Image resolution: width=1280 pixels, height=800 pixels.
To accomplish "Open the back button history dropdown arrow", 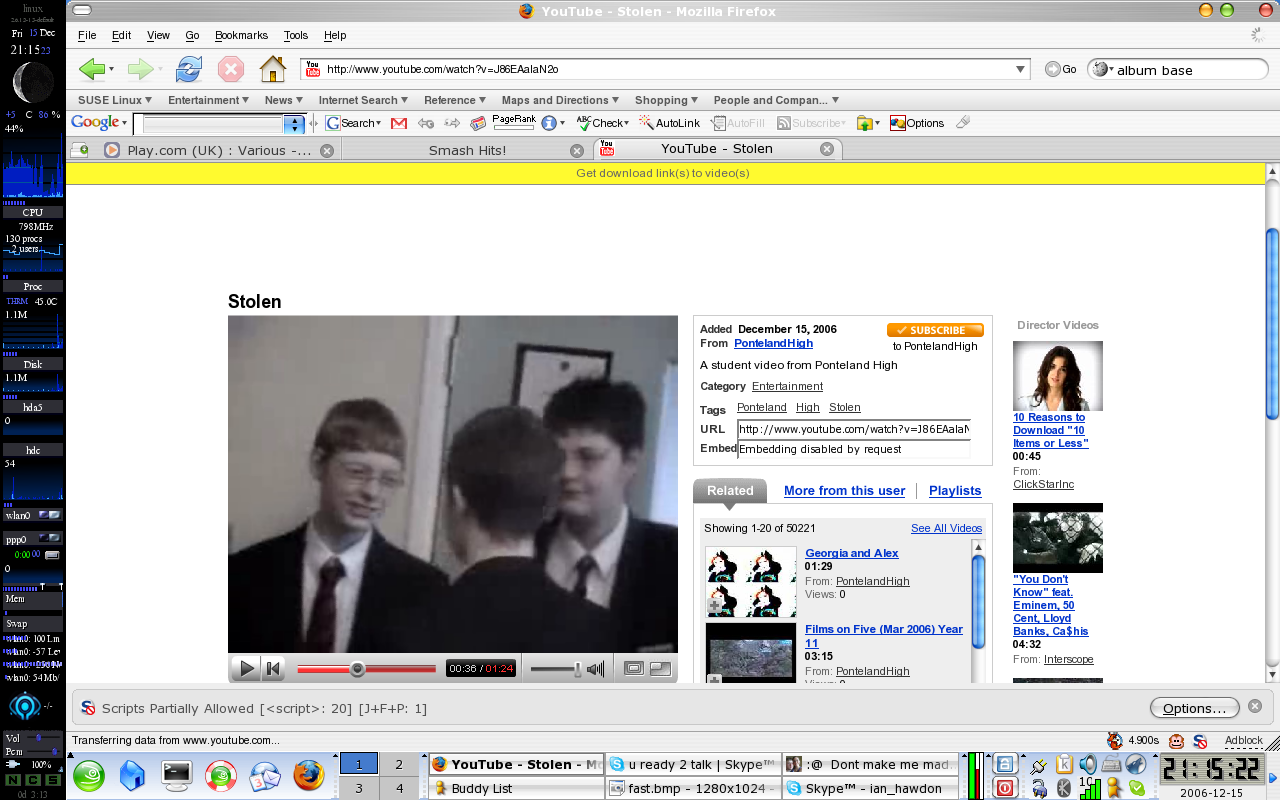I will pos(111,69).
